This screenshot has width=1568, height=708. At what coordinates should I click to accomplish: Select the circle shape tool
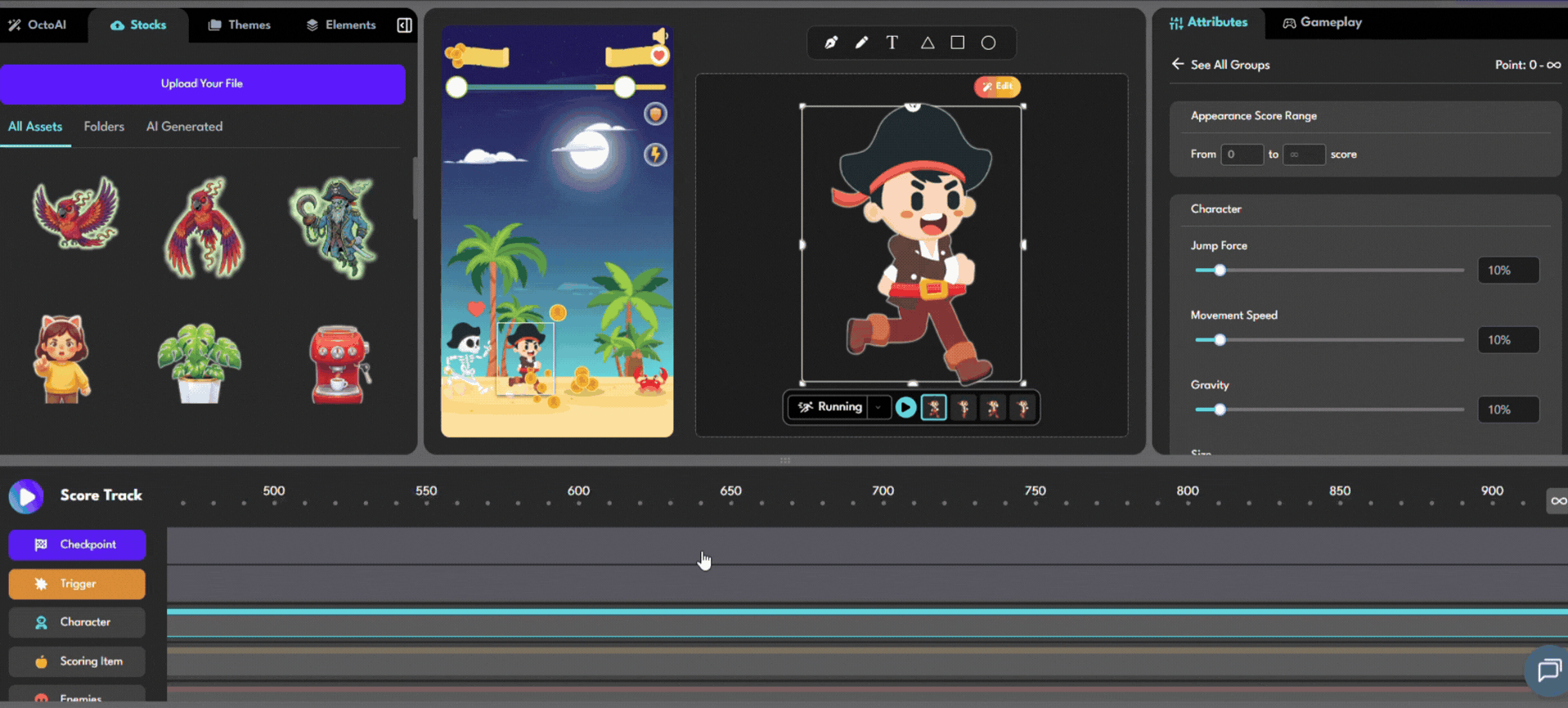point(988,43)
